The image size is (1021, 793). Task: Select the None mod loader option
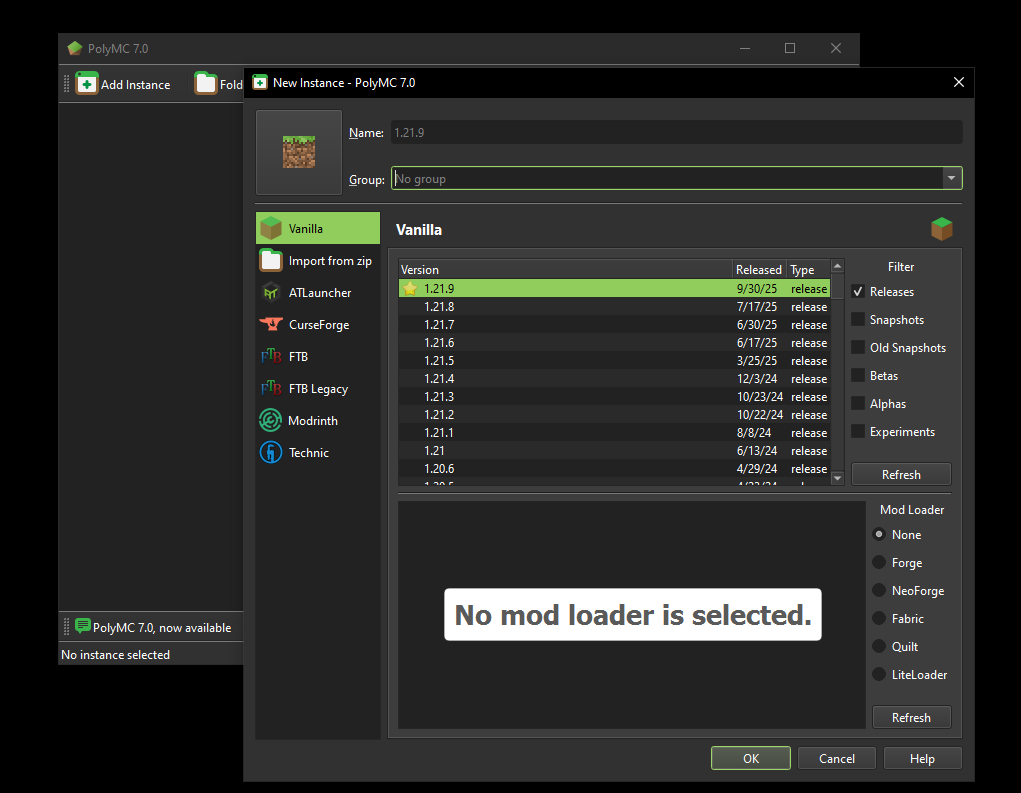point(879,535)
